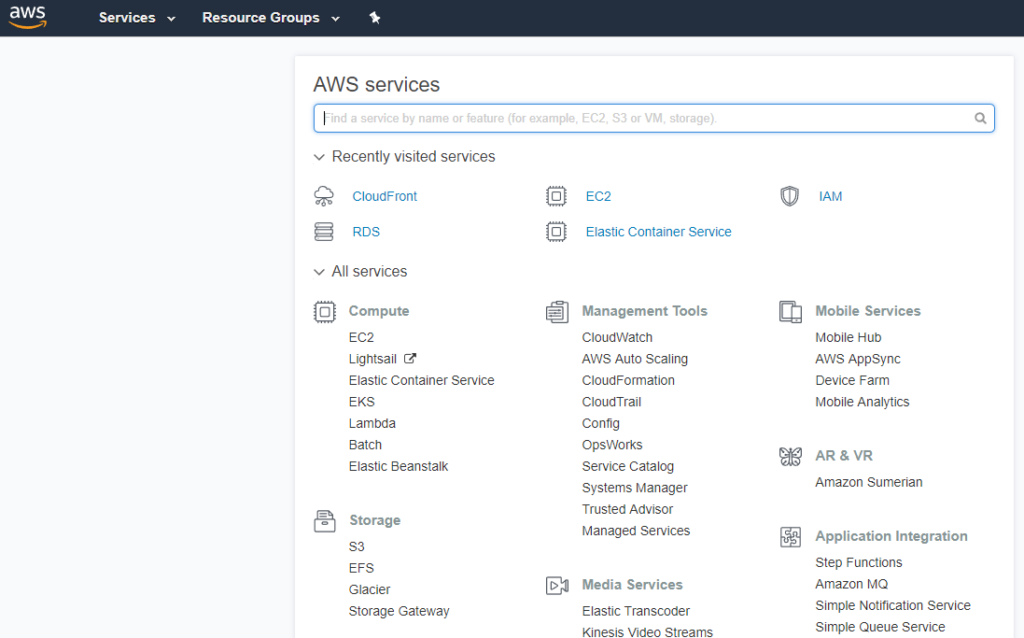Click the external link icon beside Lightsail
The width and height of the screenshot is (1024, 638).
[x=409, y=359]
